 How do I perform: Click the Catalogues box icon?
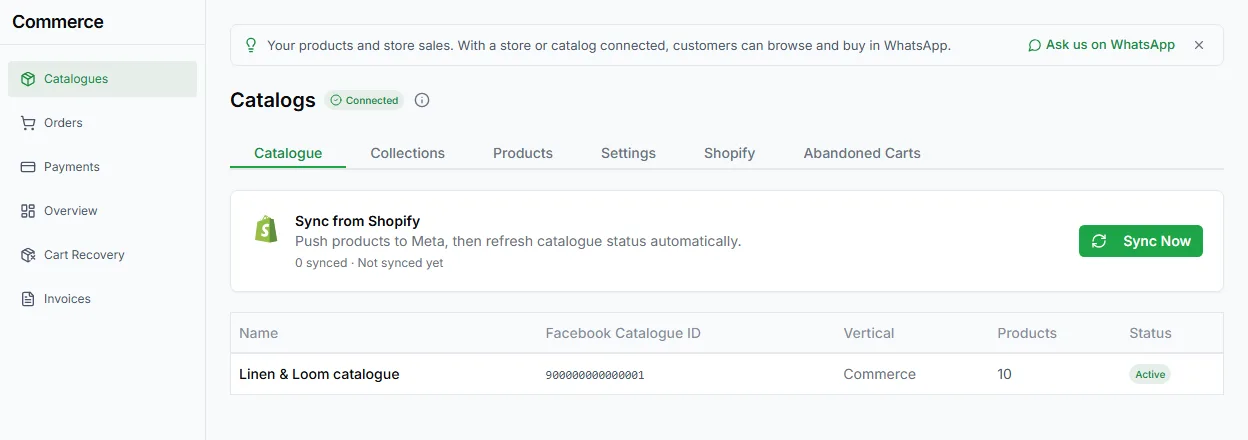click(28, 79)
